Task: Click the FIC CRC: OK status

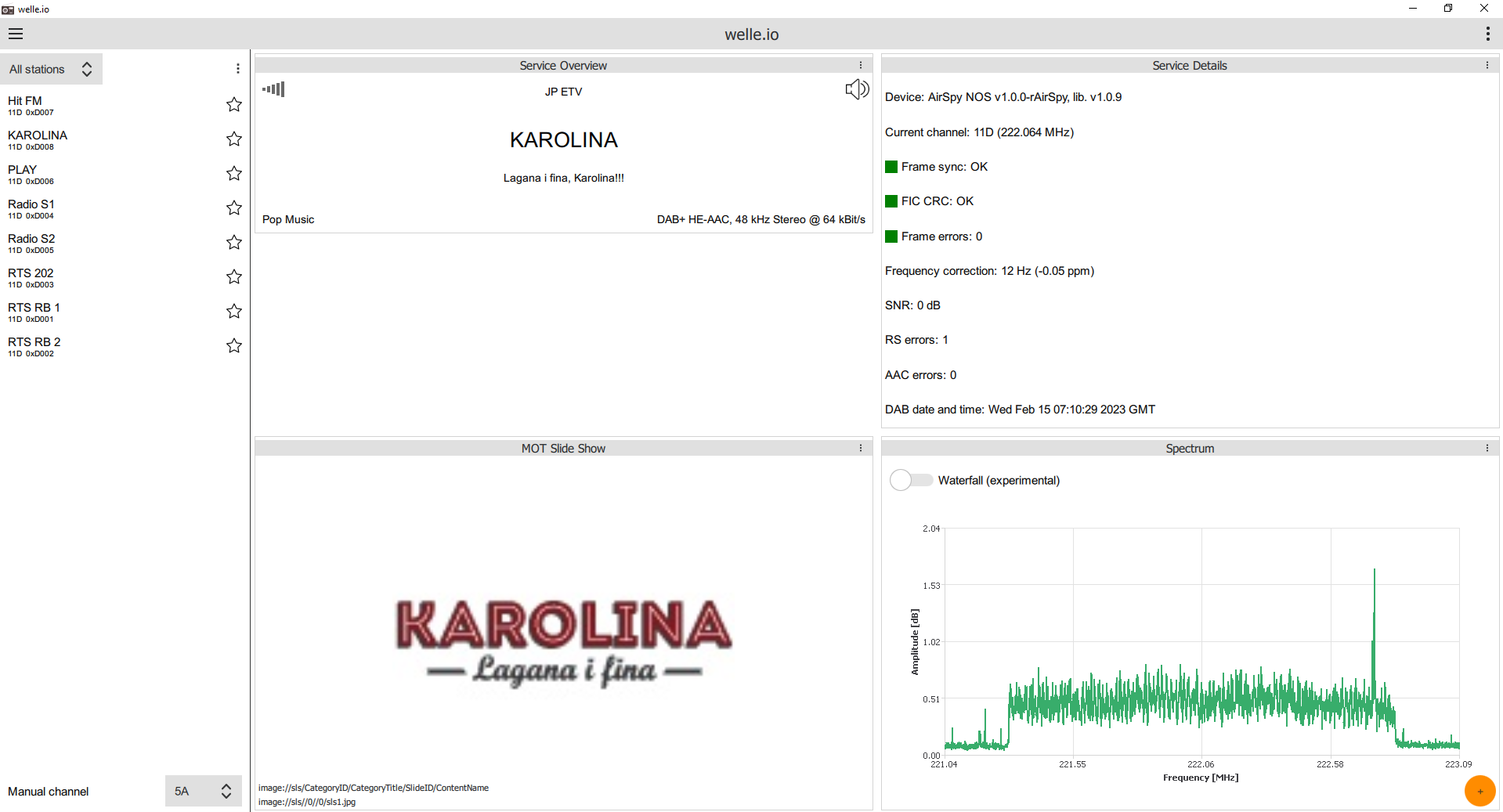Action: 930,201
